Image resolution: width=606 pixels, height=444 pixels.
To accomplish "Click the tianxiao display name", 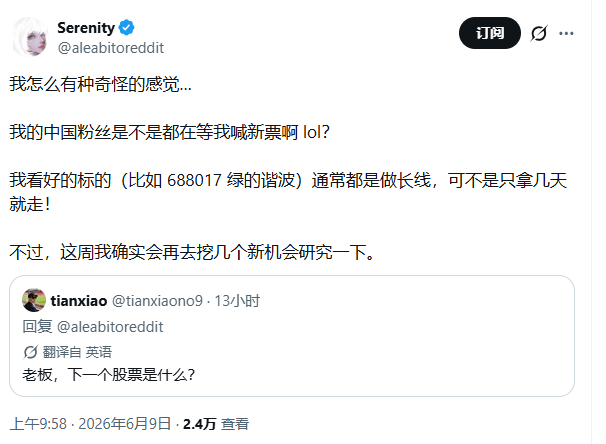I will (x=79, y=301).
